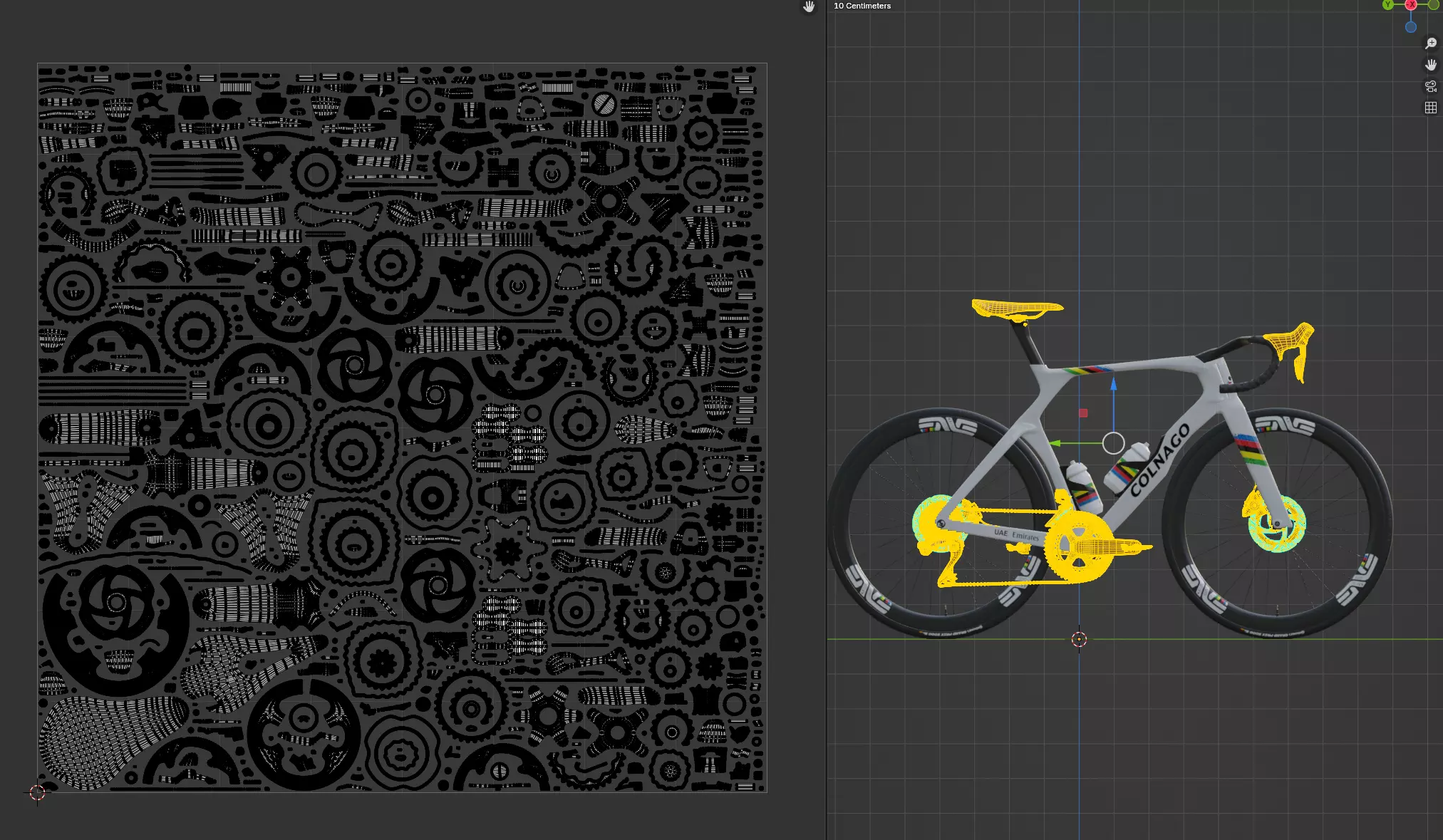This screenshot has height=840, width=1443.
Task: Click the 2D cursor at UV editor corner
Action: [37, 792]
